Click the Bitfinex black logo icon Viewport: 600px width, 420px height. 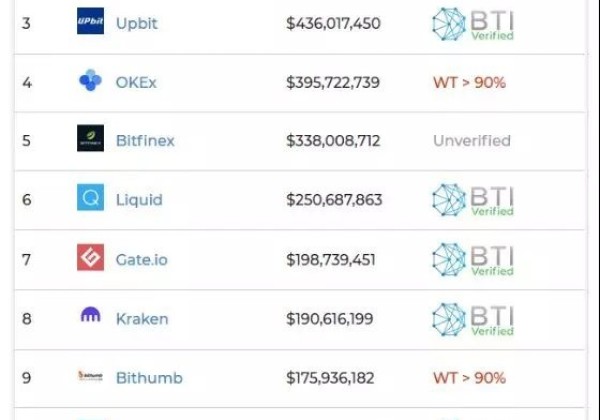[90, 140]
